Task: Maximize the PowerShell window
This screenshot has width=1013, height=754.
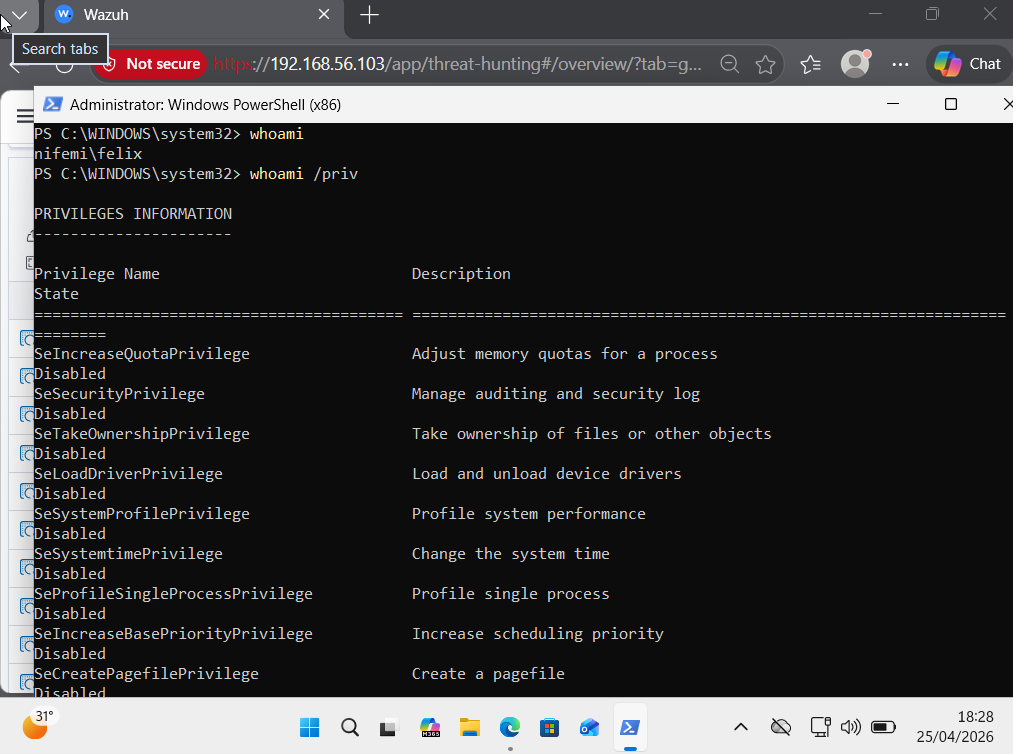Action: 951,104
